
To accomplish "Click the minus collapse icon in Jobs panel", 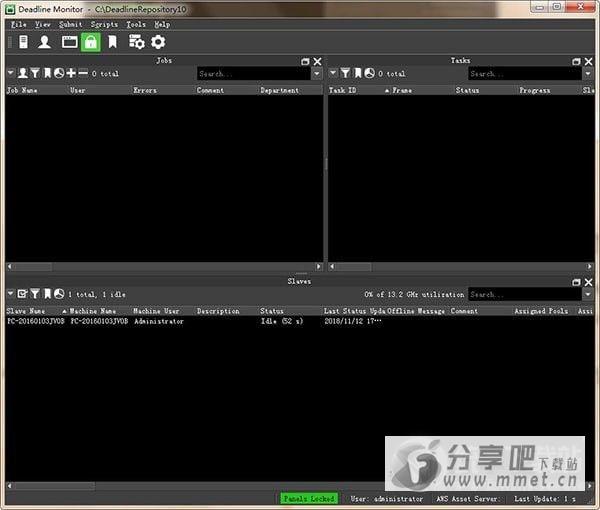I will point(83,73).
